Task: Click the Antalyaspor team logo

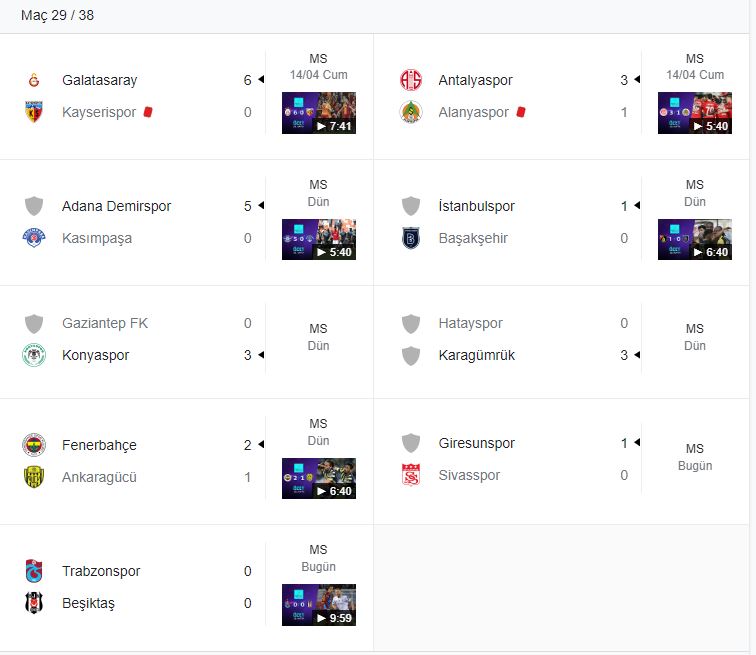Action: (411, 80)
